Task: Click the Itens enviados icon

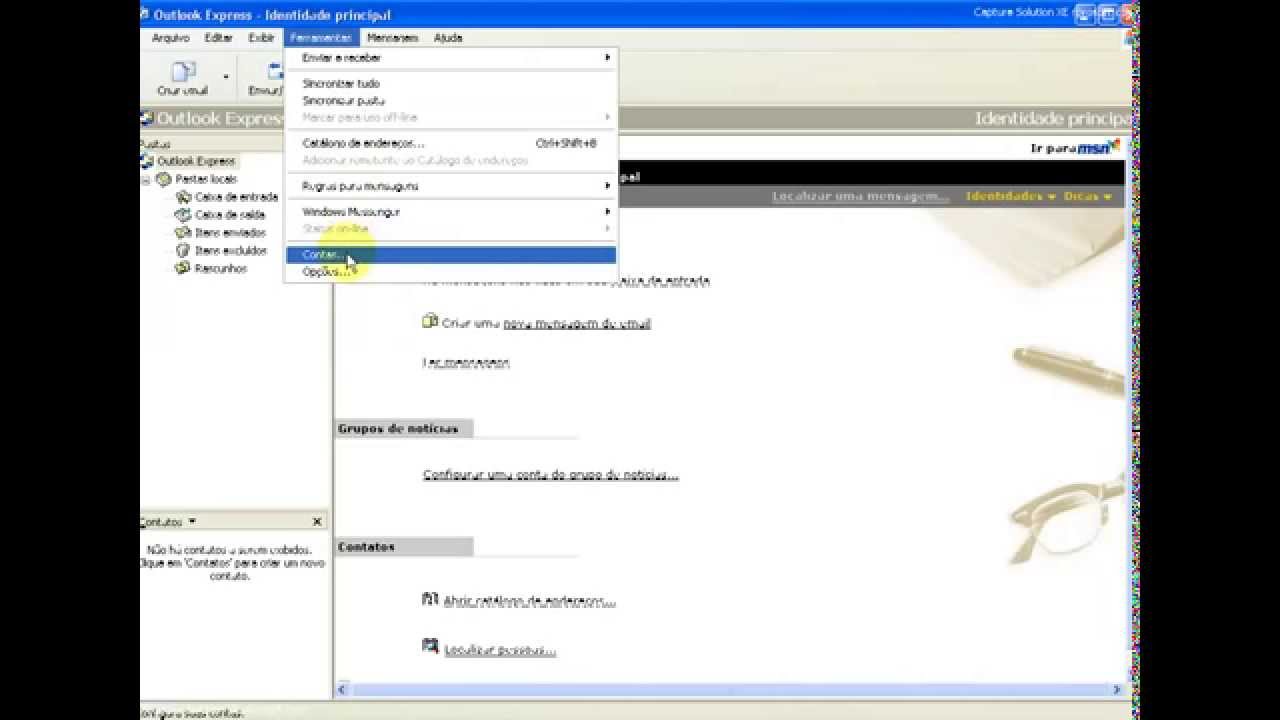Action: (x=183, y=233)
